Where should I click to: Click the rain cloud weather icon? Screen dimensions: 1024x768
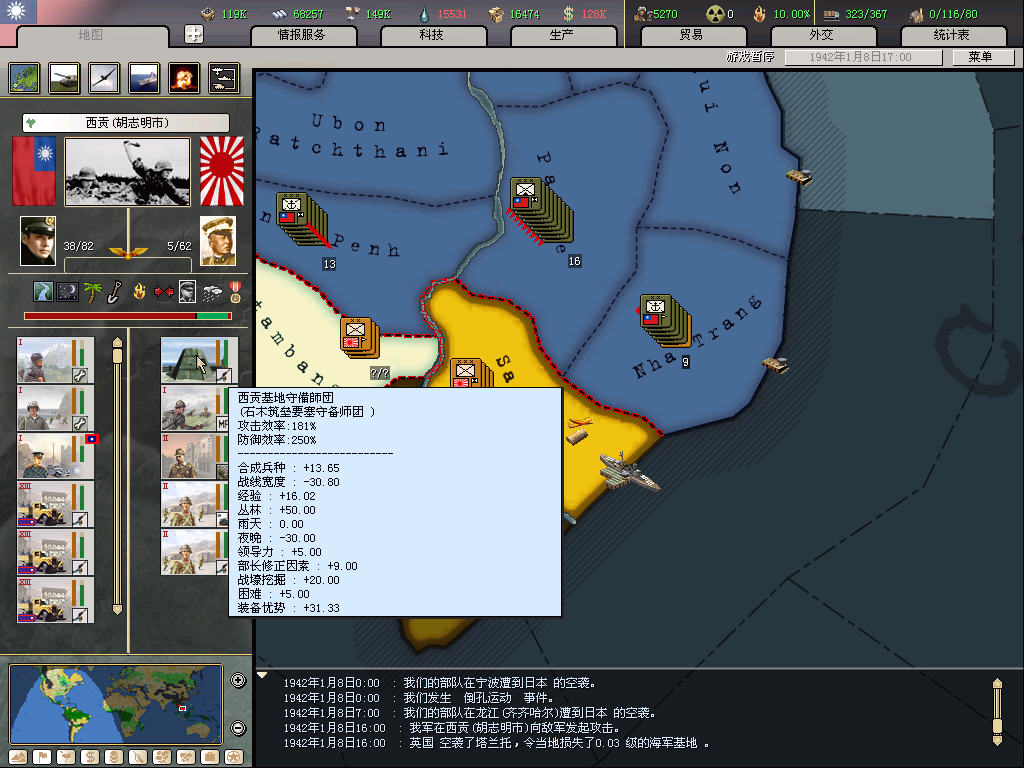[x=212, y=293]
